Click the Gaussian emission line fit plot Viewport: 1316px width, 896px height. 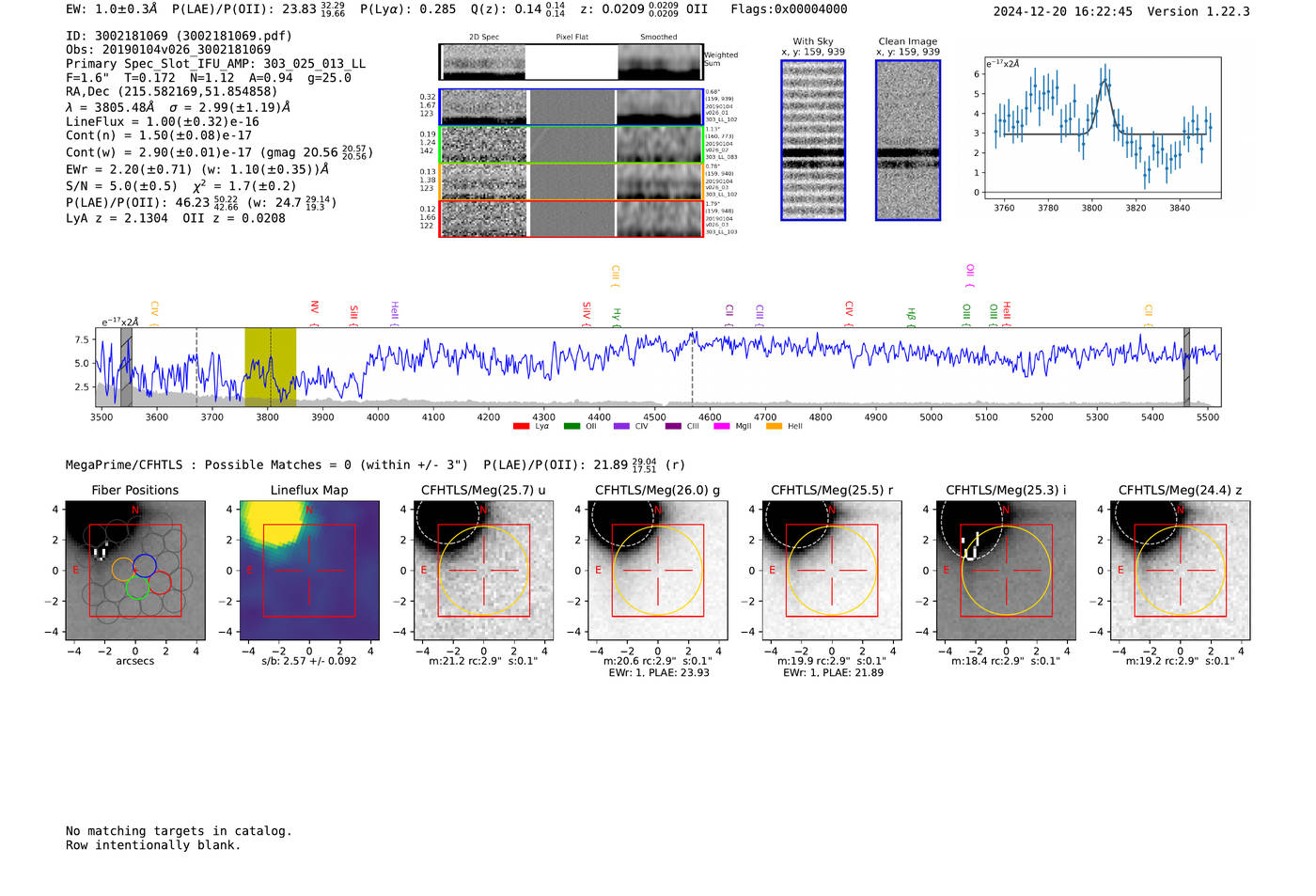(1102, 128)
